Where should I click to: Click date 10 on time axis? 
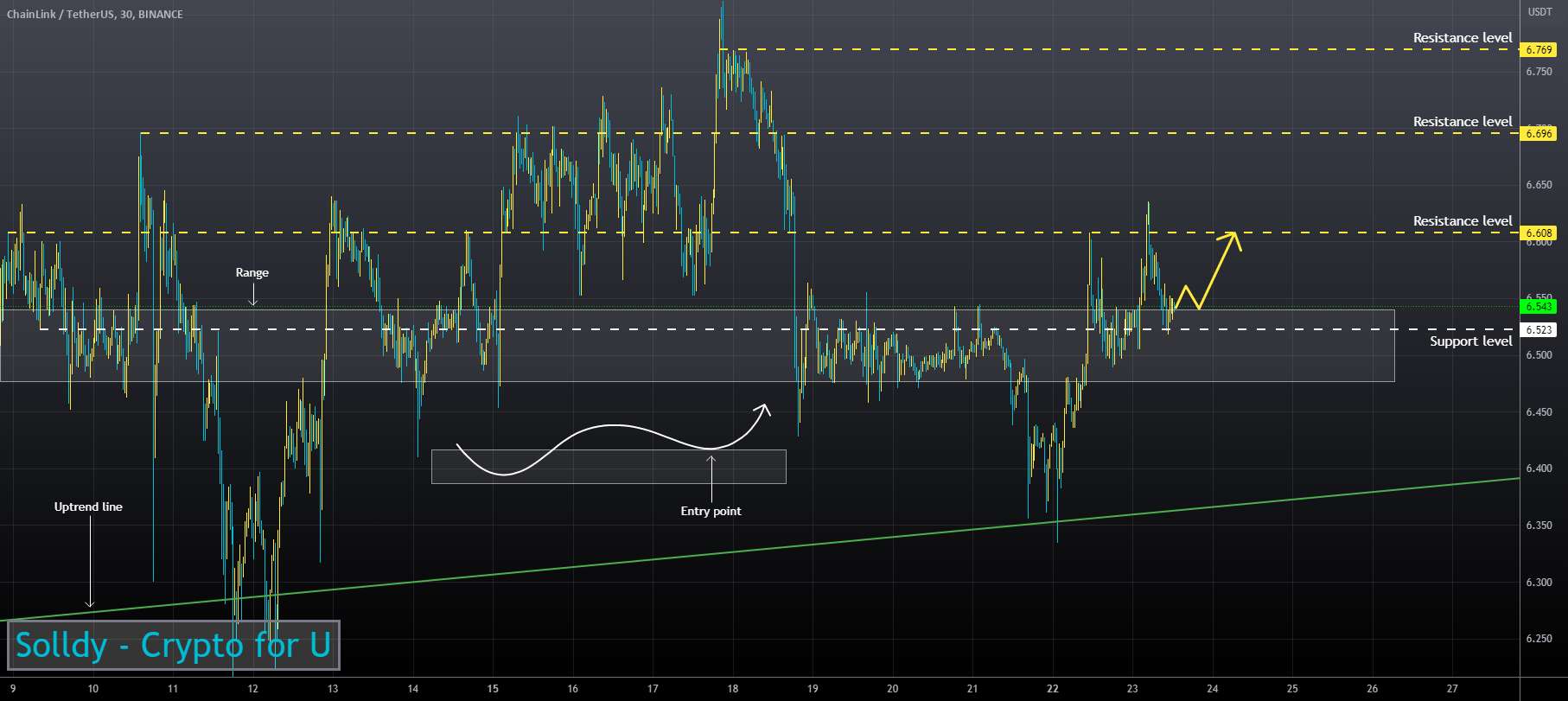coord(92,689)
